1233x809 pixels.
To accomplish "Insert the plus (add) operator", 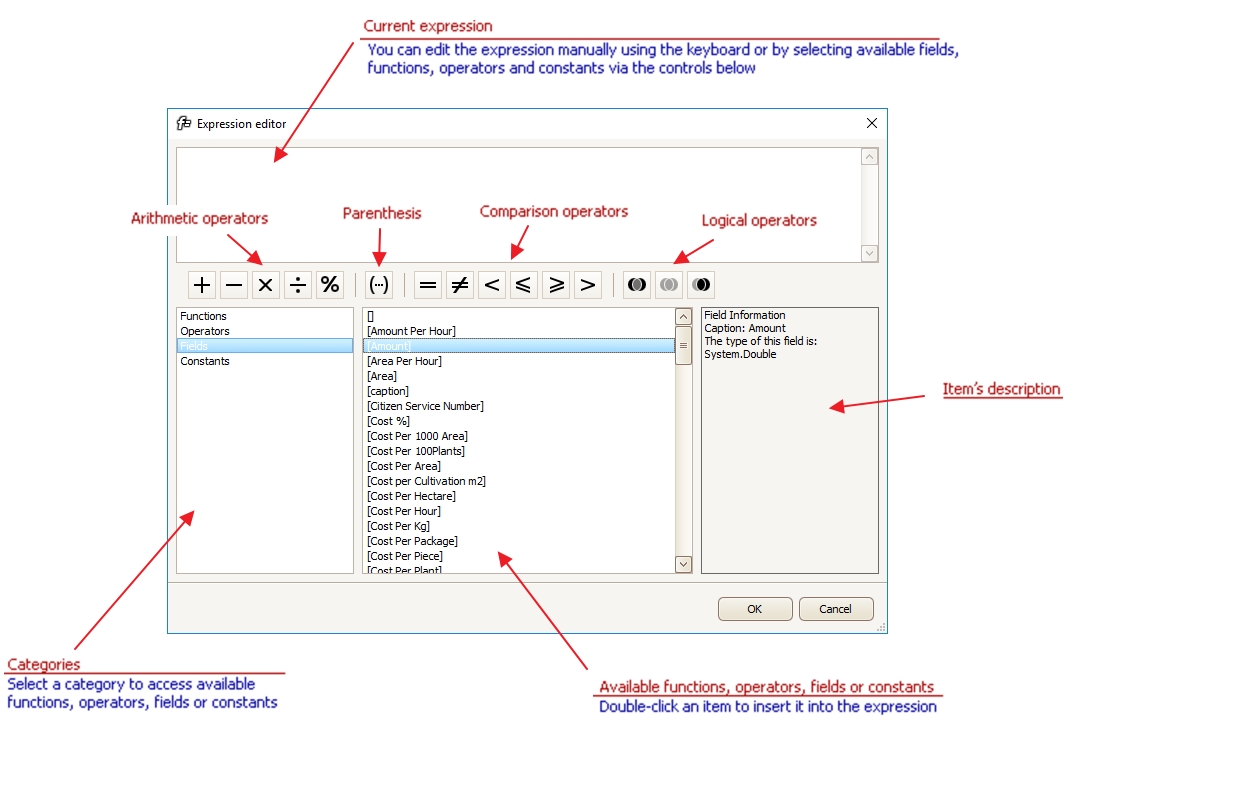I will coord(202,285).
